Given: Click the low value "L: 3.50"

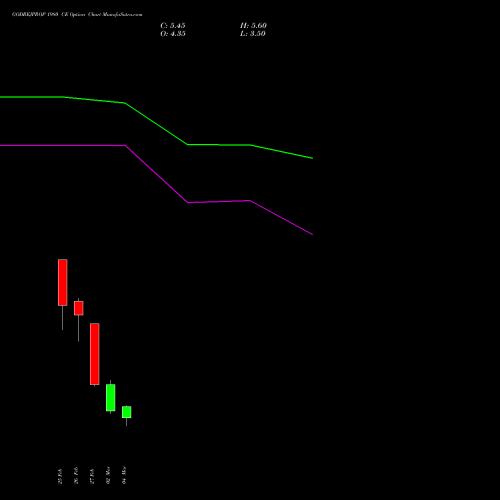Looking at the screenshot, I should pyautogui.click(x=253, y=34).
